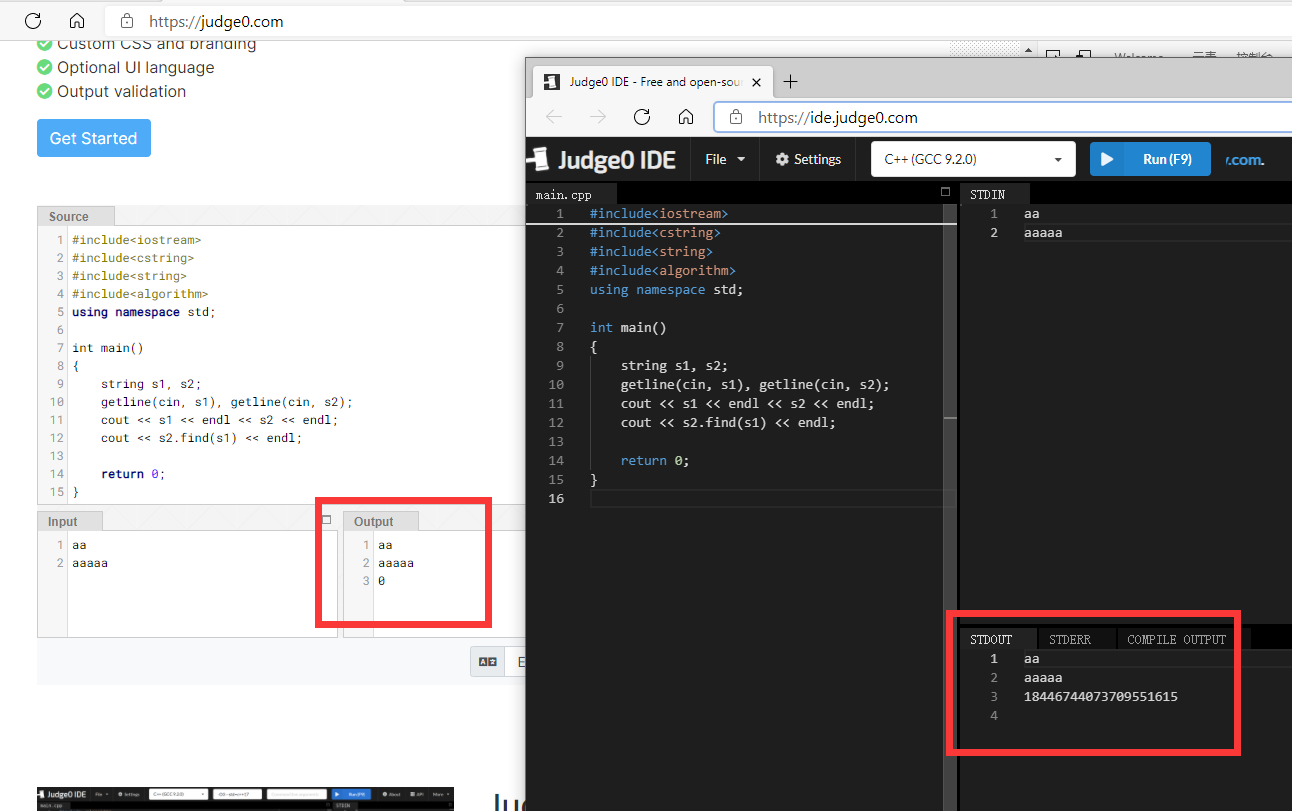Open a new browser tab with the plus icon

coord(790,82)
